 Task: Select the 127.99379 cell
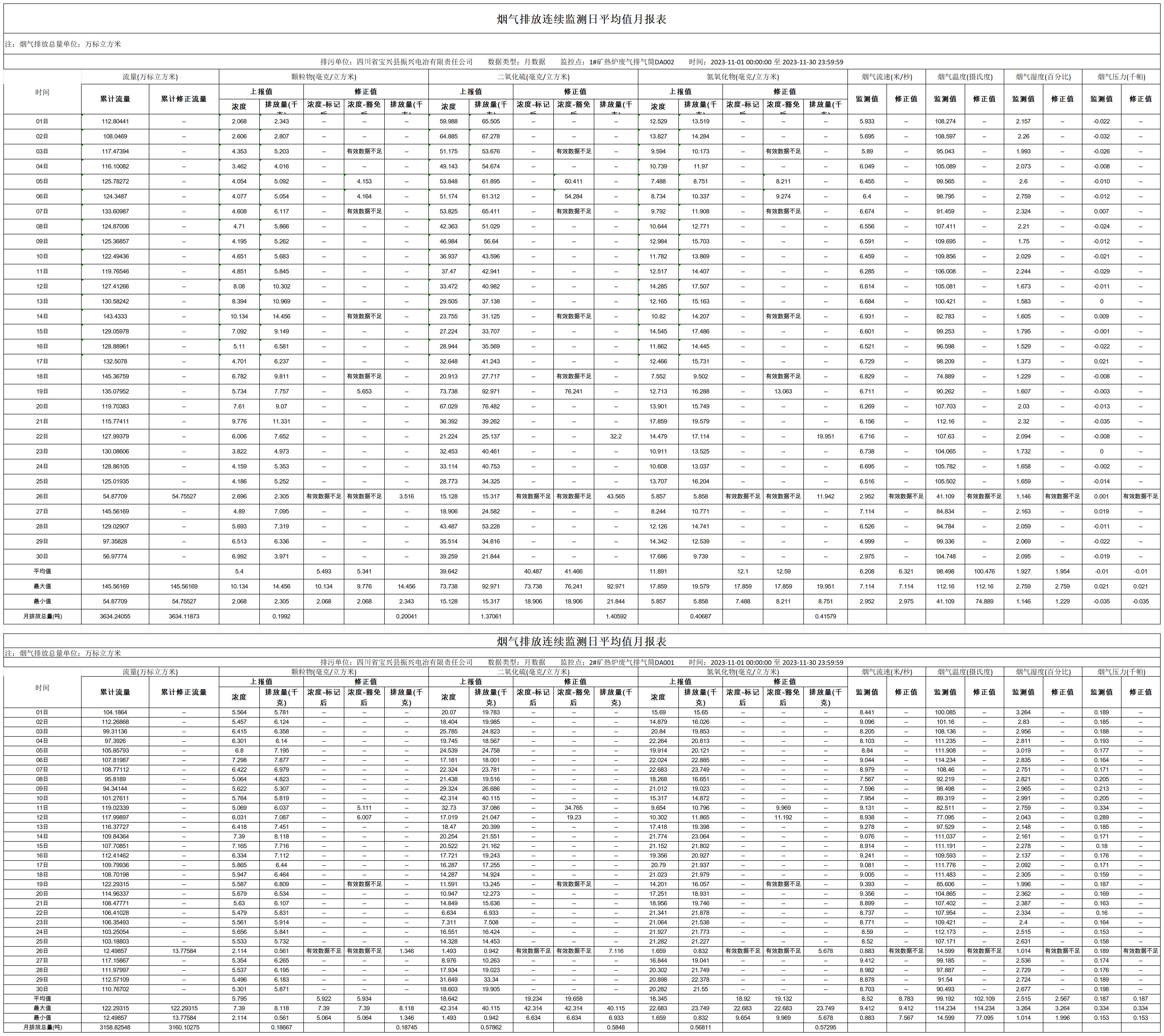point(115,436)
